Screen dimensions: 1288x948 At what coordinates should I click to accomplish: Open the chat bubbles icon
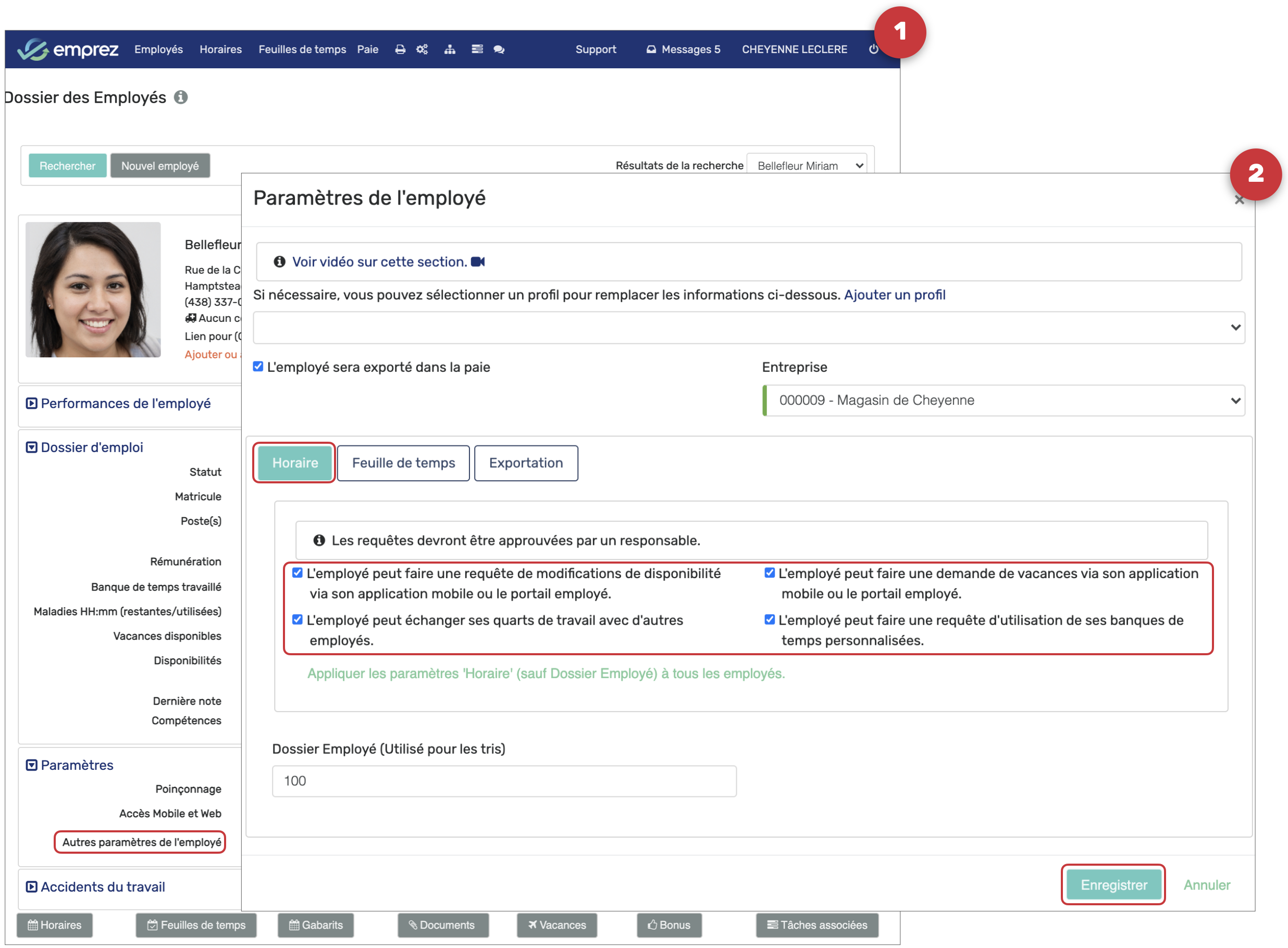tap(499, 49)
